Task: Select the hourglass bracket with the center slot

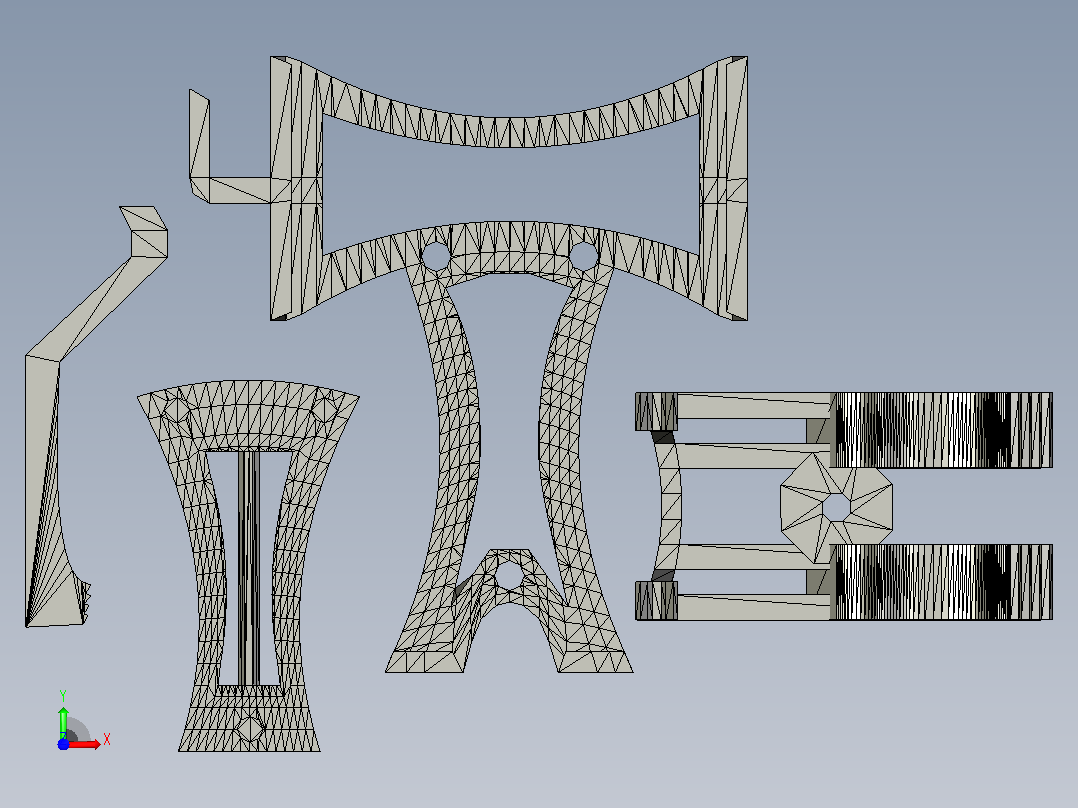Action: click(248, 566)
